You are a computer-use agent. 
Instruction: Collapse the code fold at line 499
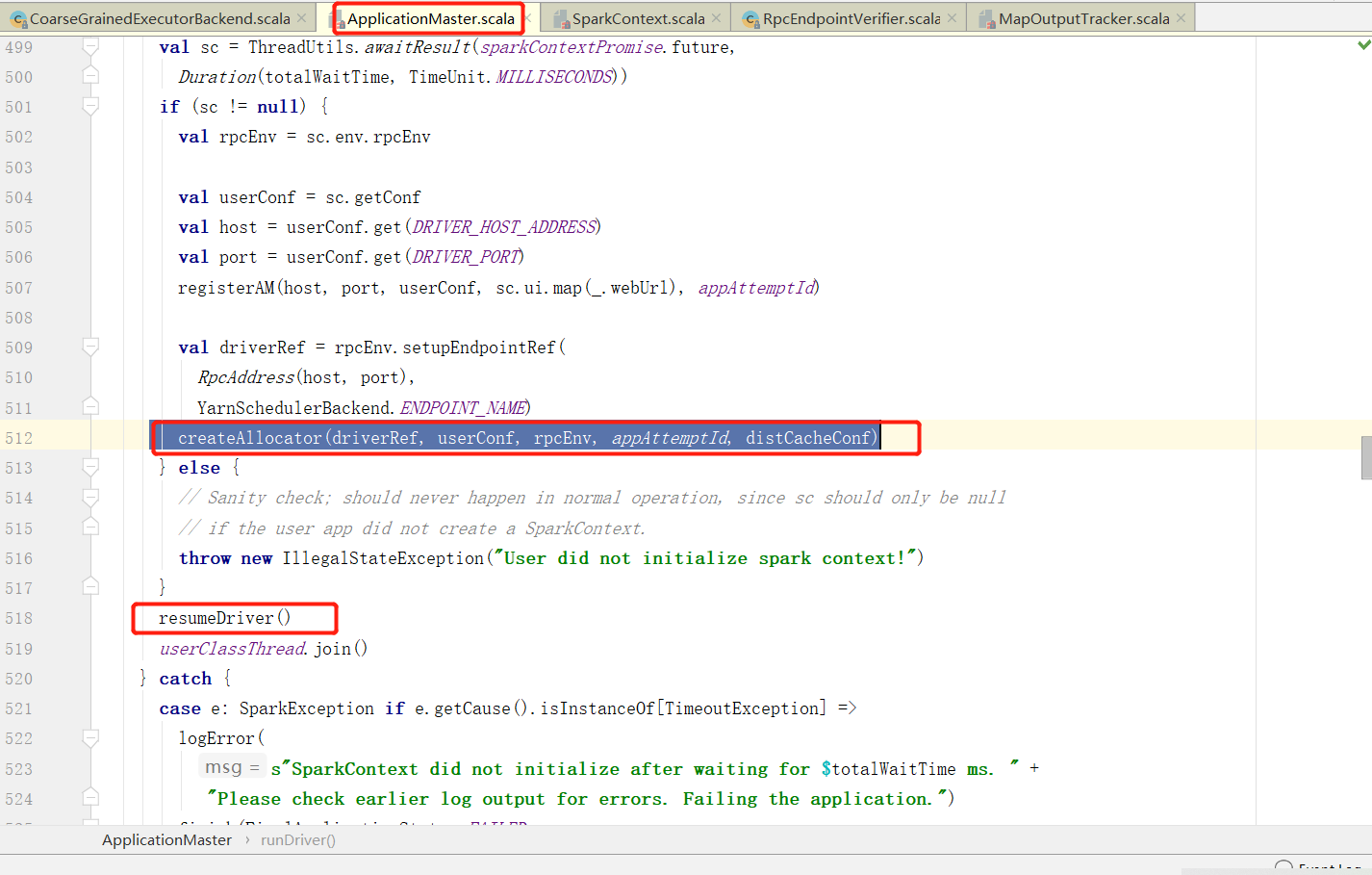[x=90, y=46]
